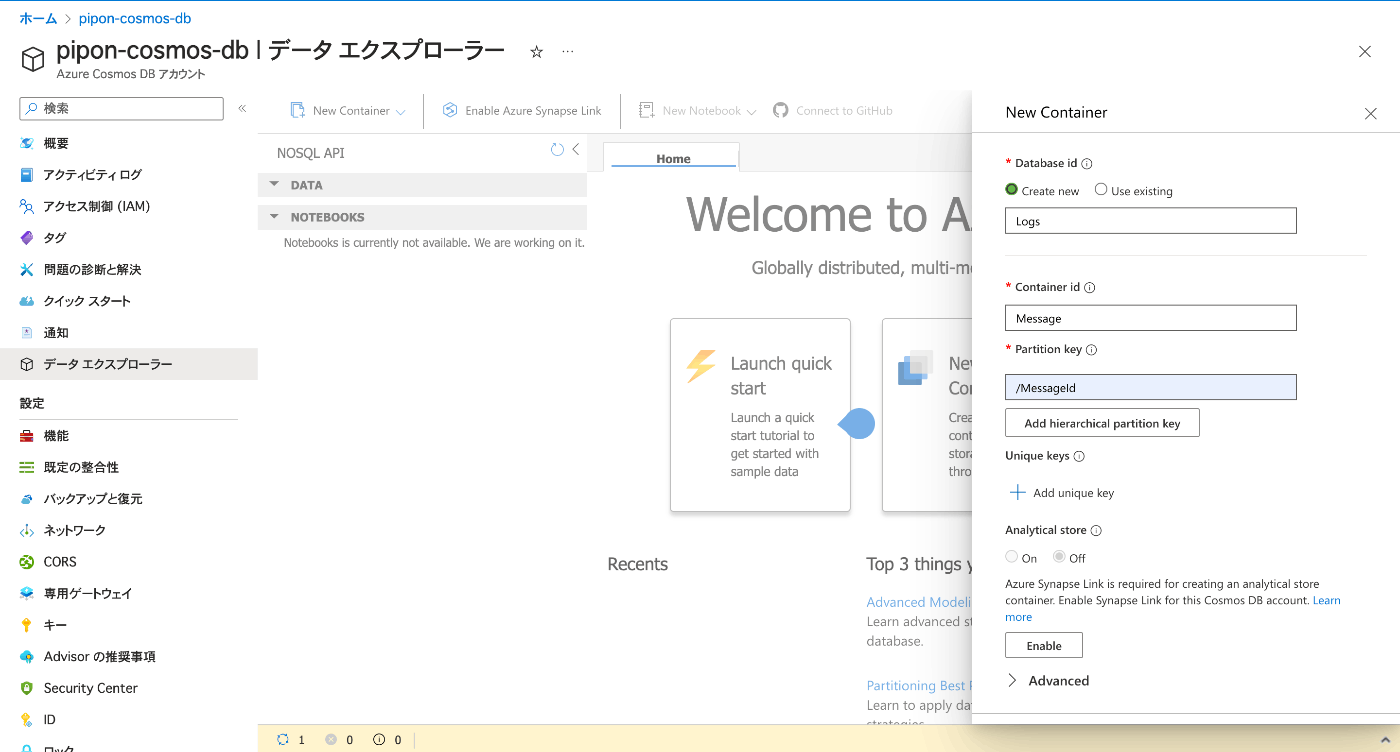
Task: Close the New Container panel
Action: [1371, 114]
